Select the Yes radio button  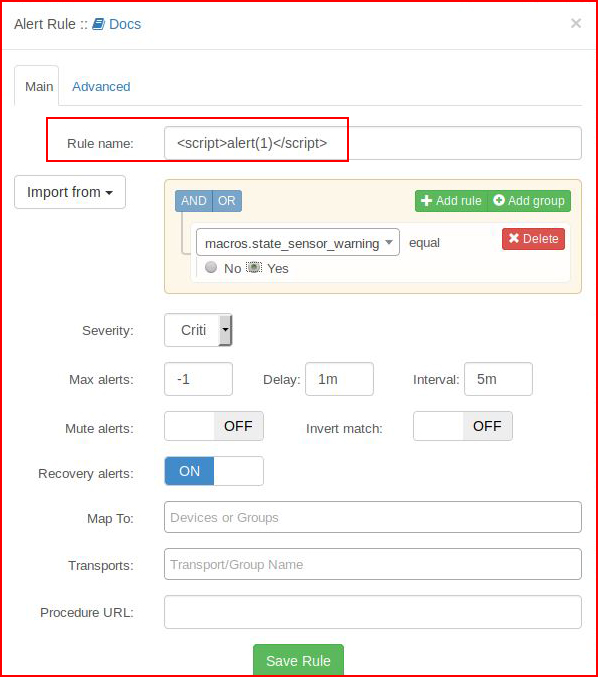254,267
